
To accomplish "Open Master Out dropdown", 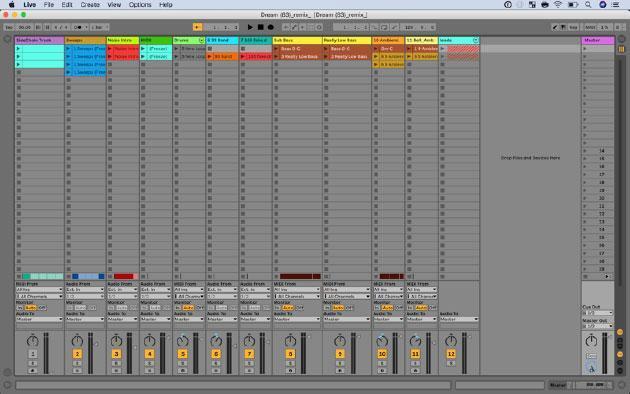I will 597,326.
